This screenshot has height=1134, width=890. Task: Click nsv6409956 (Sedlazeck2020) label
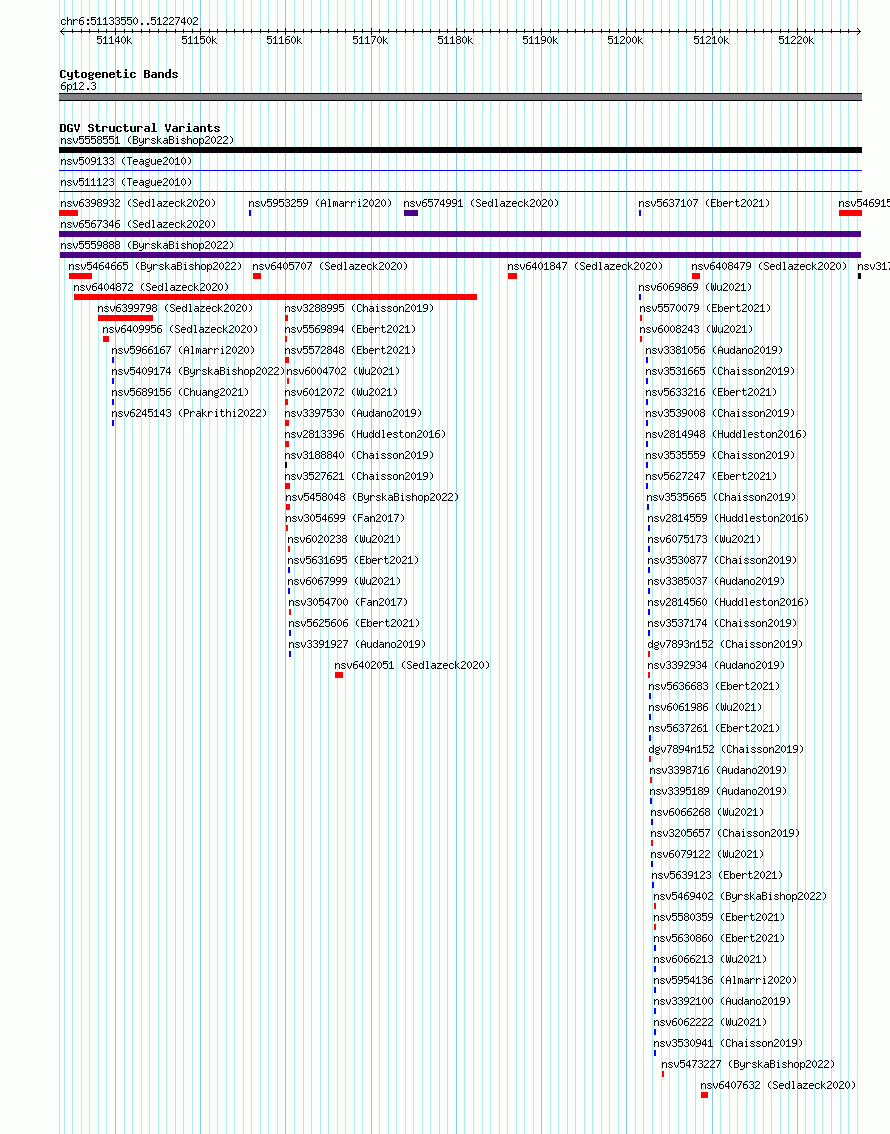coord(180,329)
